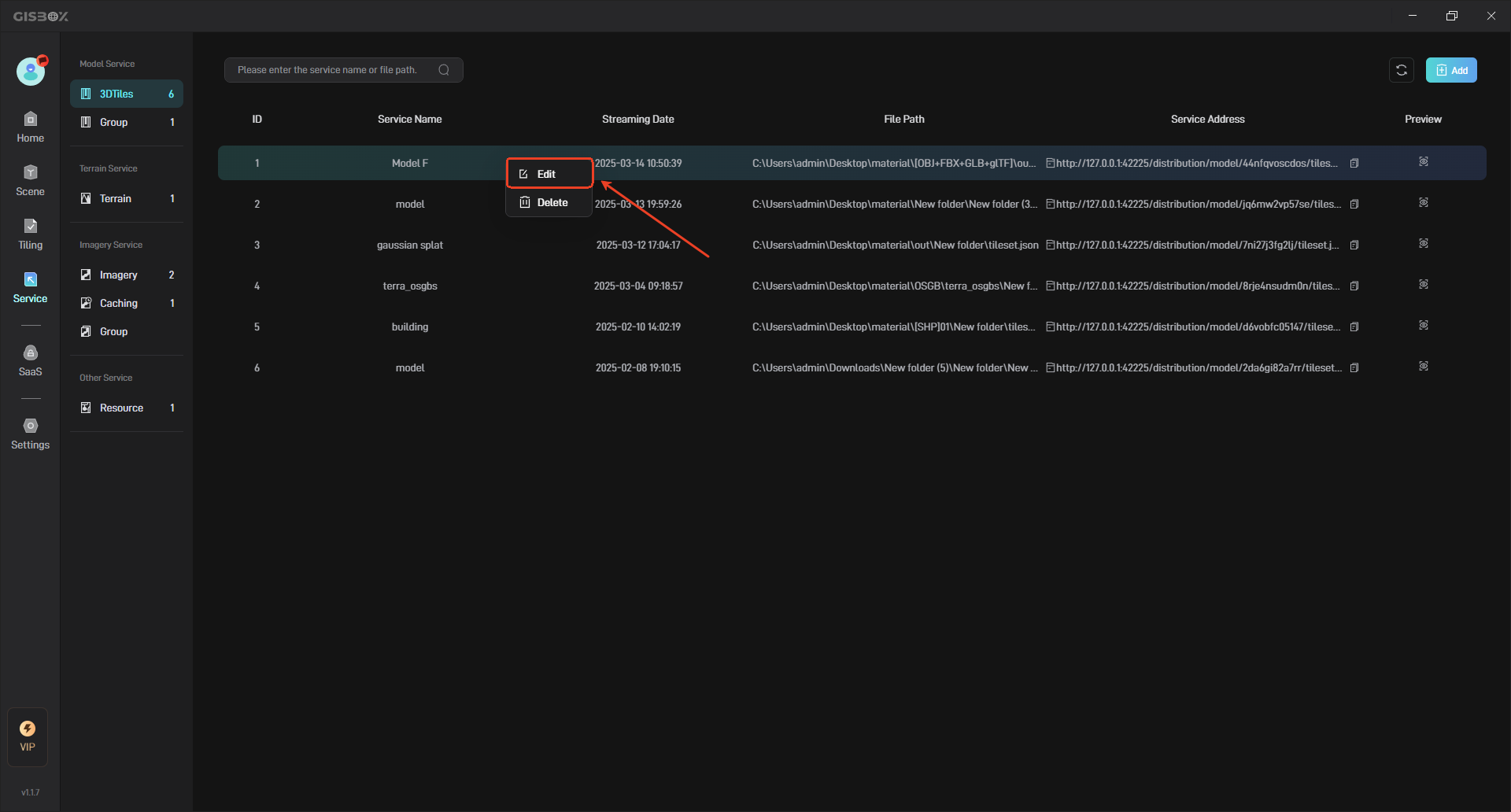Open the VIP panel
The width and height of the screenshot is (1511, 812).
point(28,737)
